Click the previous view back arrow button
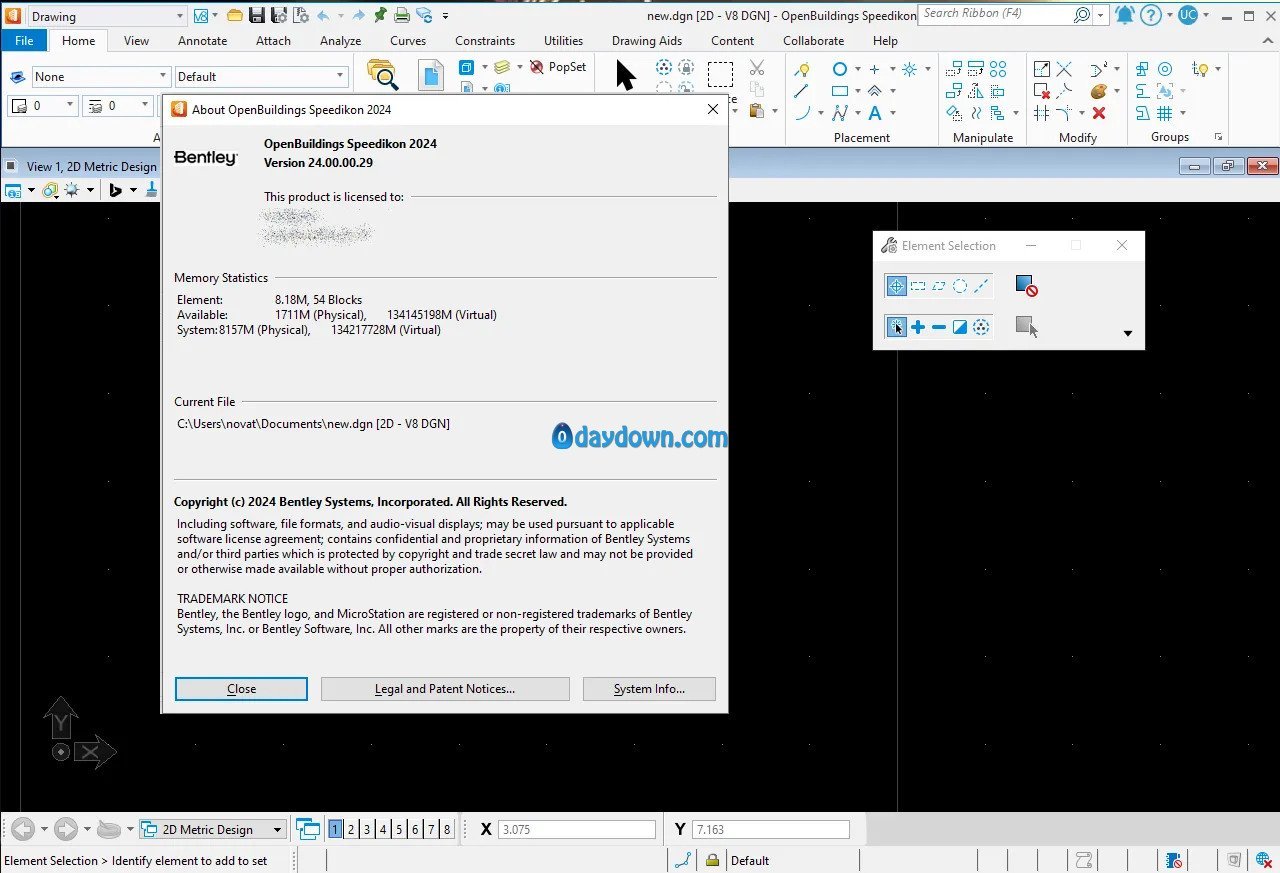The width and height of the screenshot is (1280, 873). click(23, 829)
